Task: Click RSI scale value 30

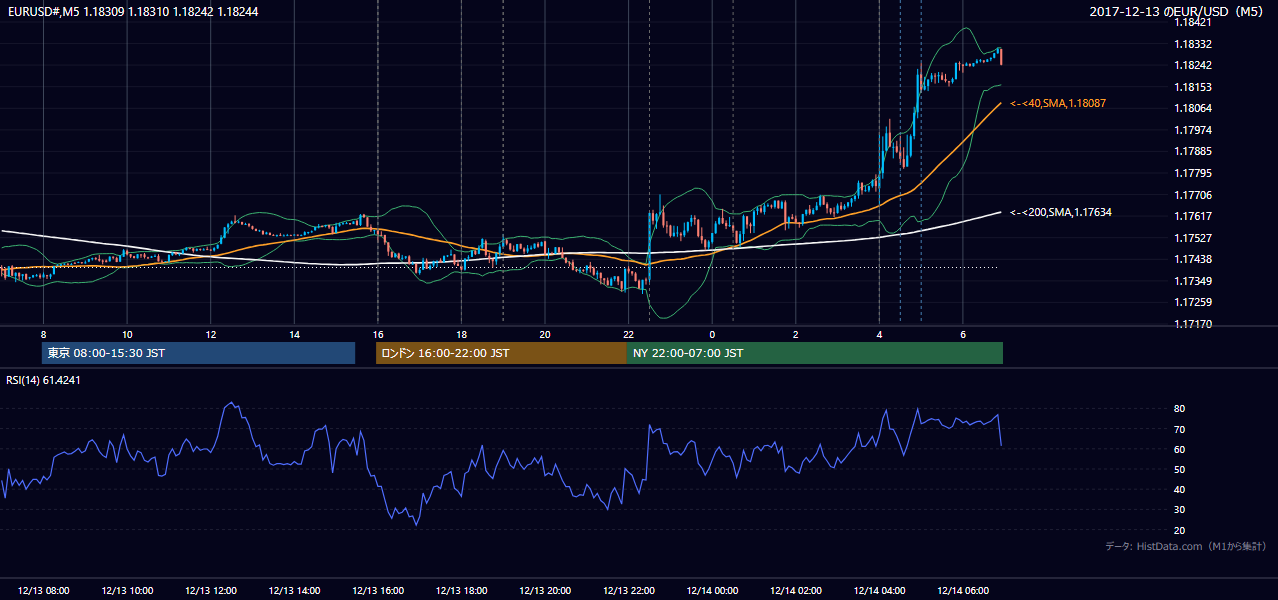Action: coord(1180,510)
